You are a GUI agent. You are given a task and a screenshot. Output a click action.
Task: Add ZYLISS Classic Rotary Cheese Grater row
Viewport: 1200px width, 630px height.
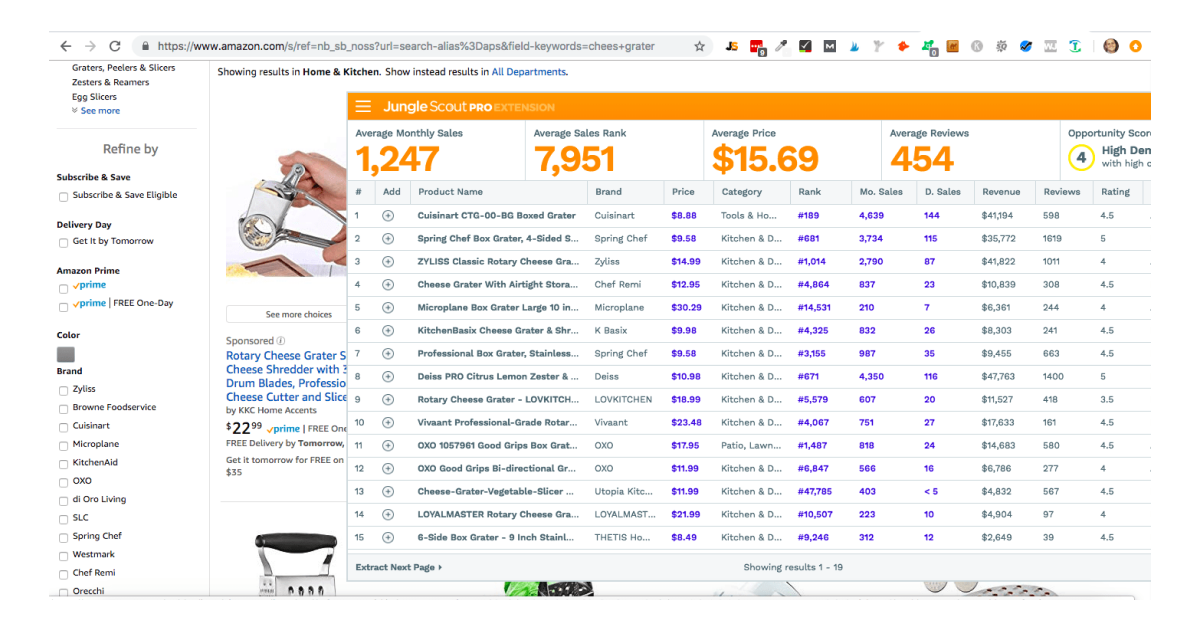[388, 261]
